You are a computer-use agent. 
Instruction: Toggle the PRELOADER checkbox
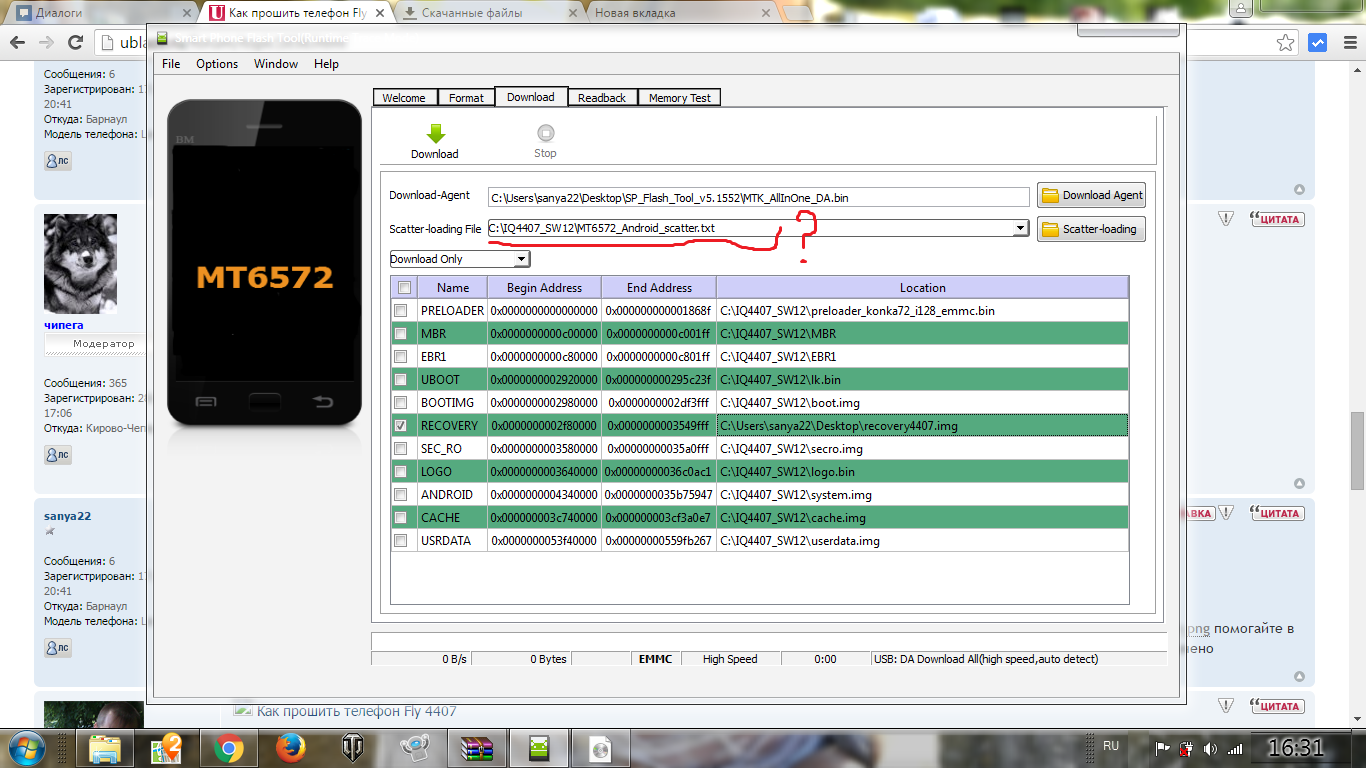point(401,311)
